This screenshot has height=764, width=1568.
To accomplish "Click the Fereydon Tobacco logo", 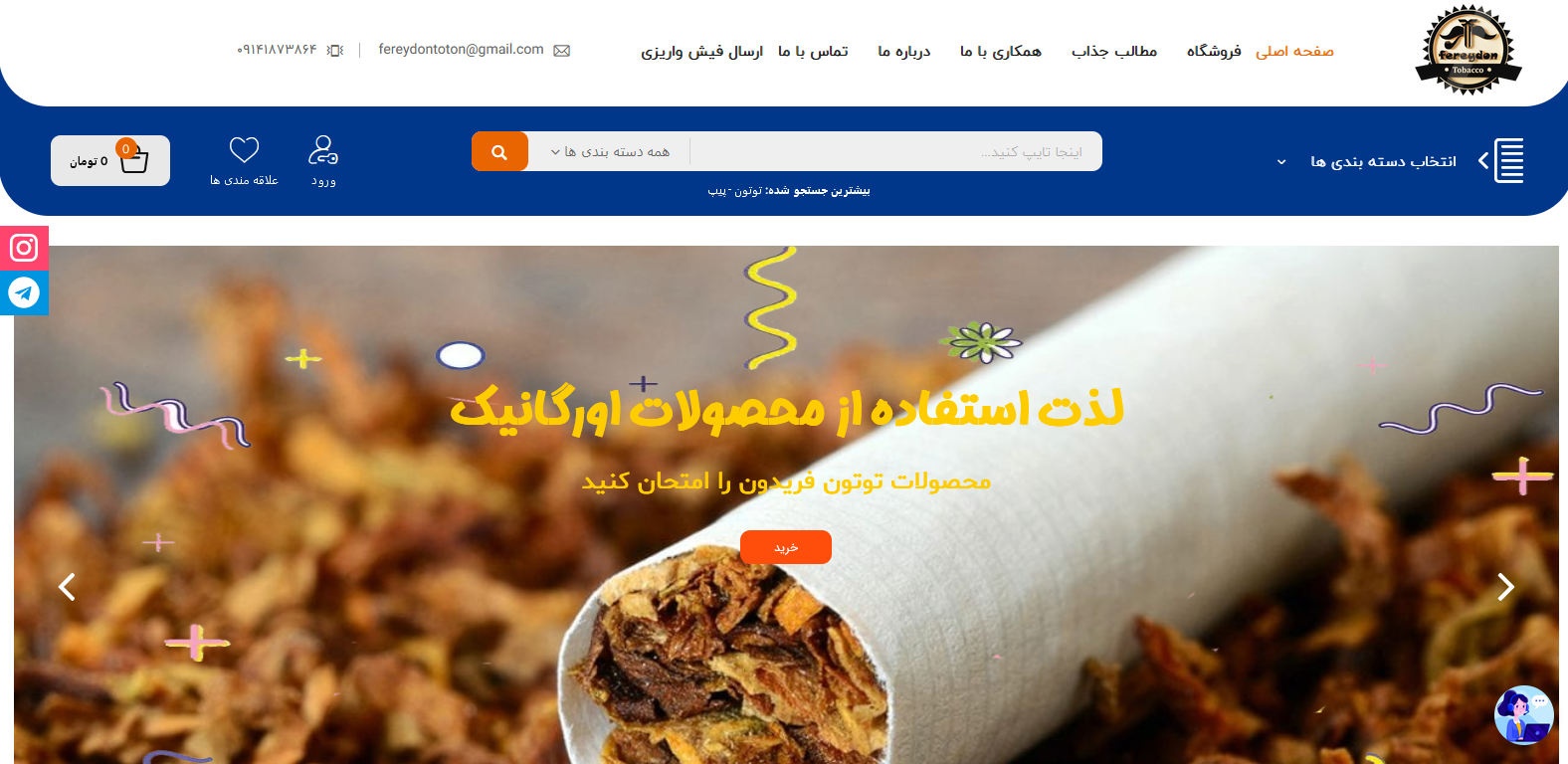I will pyautogui.click(x=1469, y=50).
